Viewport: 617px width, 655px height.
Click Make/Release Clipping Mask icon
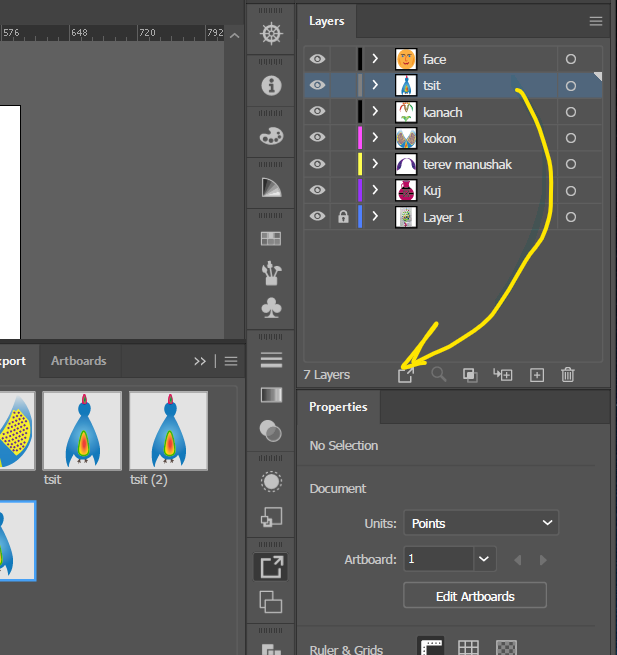(x=470, y=375)
